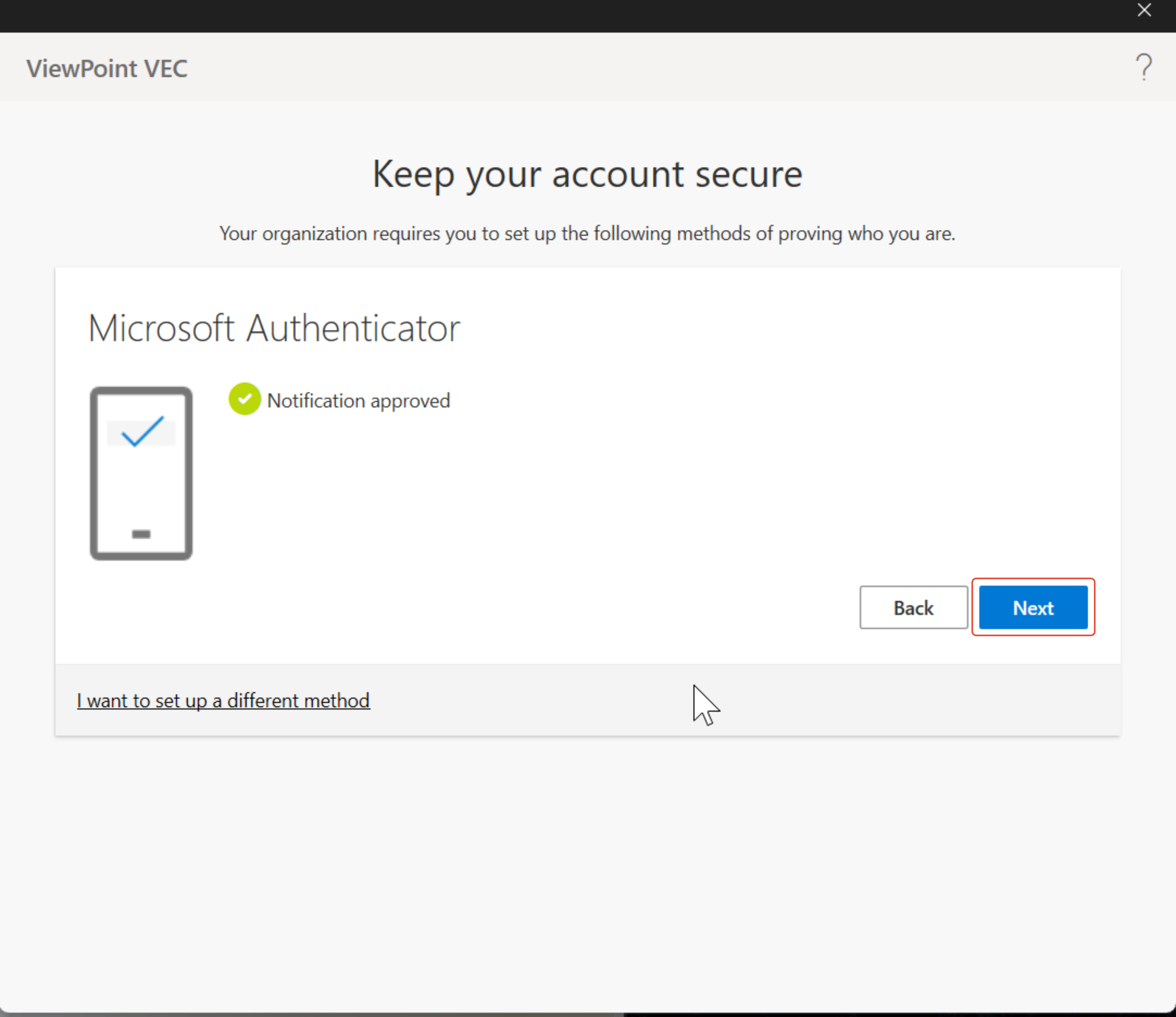The width and height of the screenshot is (1176, 1017).
Task: Click the 'Keep your account secure' heading
Action: [x=587, y=174]
